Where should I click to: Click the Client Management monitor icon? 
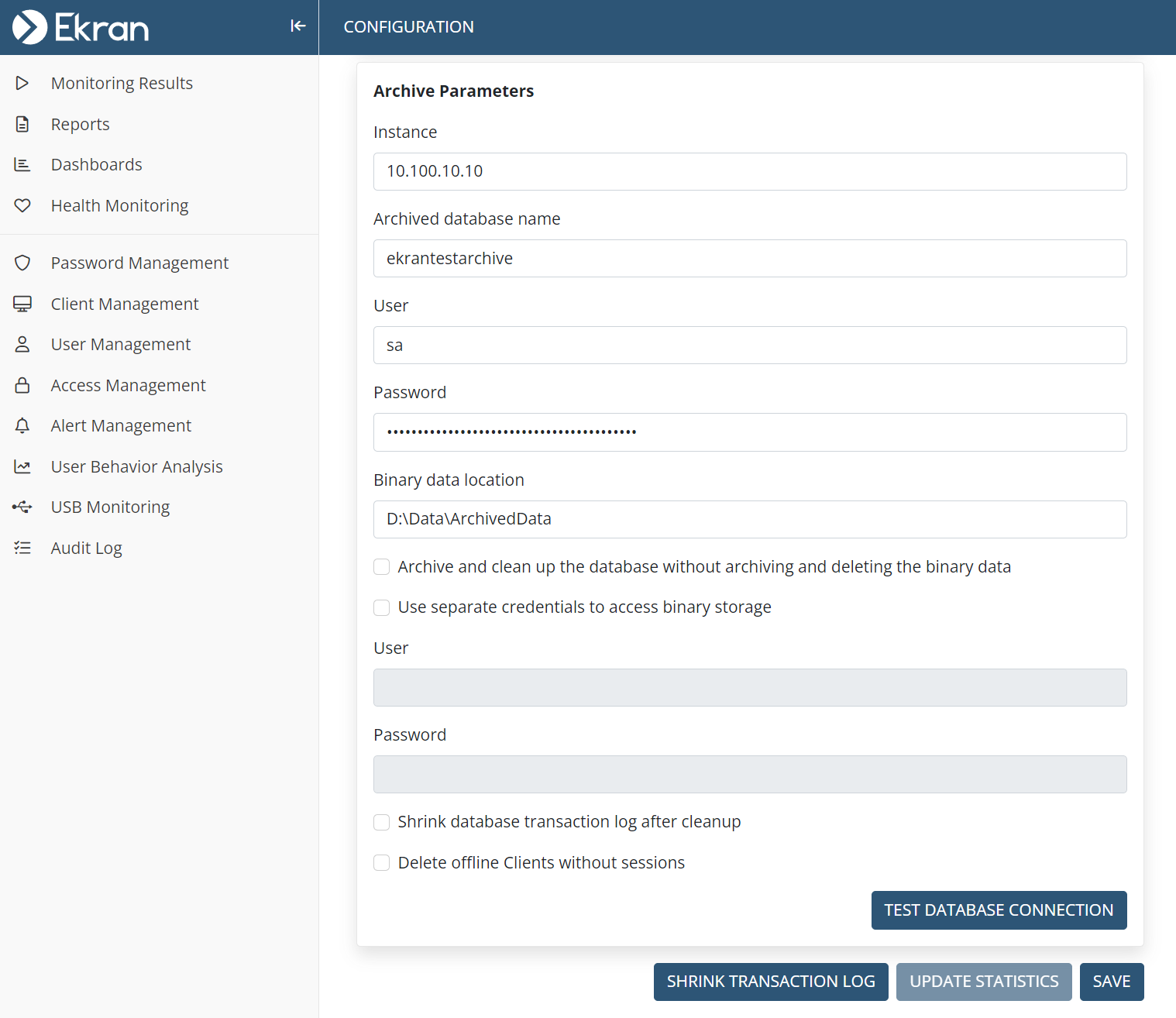pos(22,304)
